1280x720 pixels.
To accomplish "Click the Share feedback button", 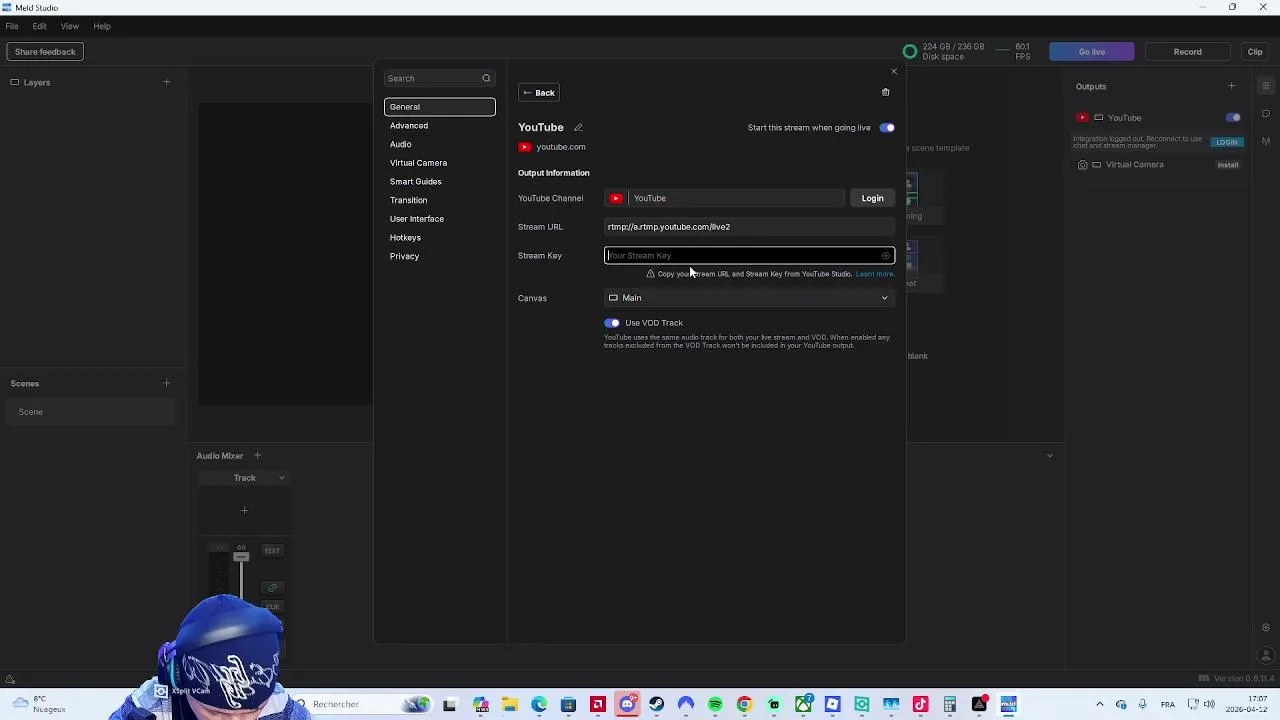I will [x=45, y=52].
